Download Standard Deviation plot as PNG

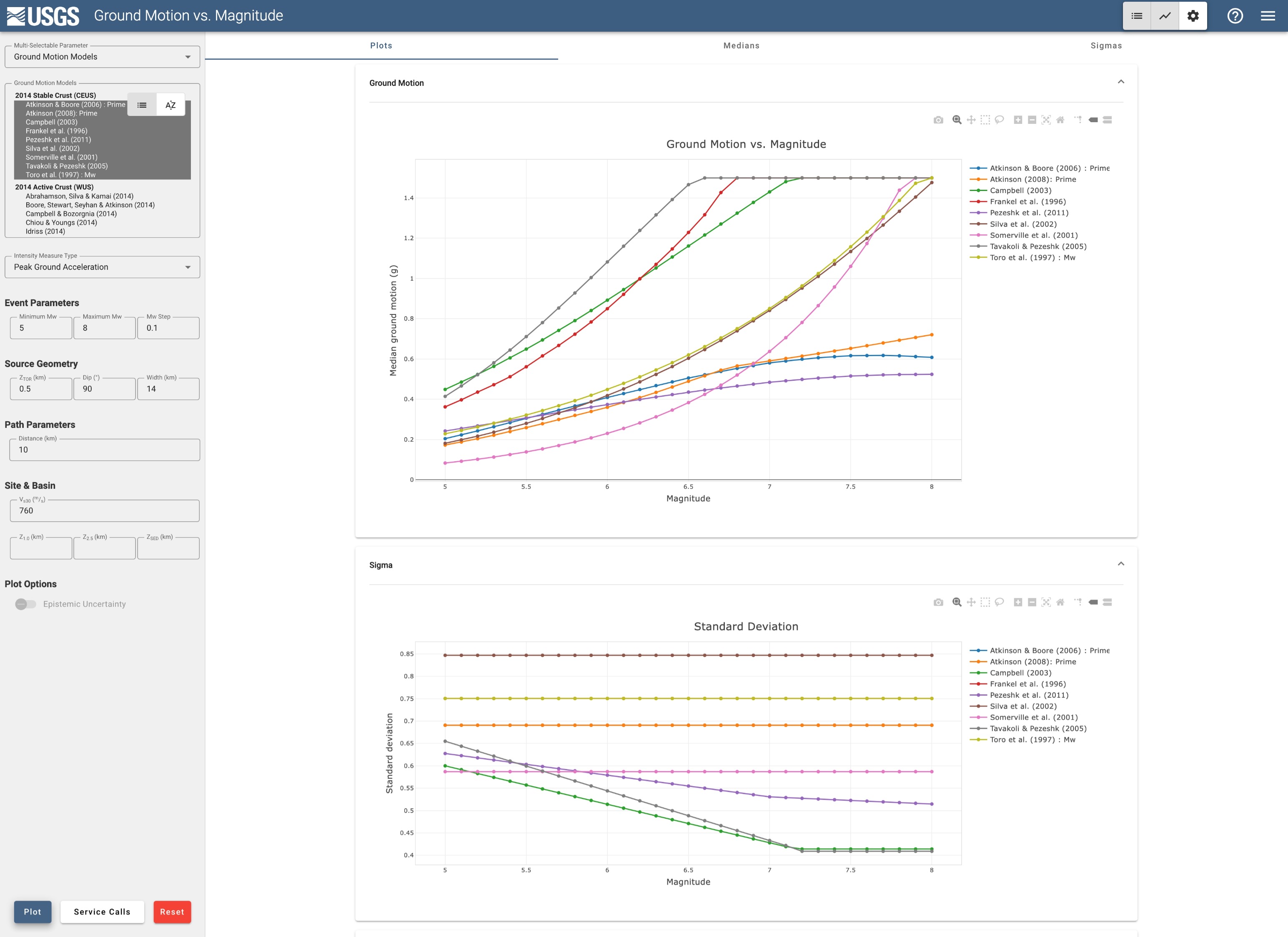[938, 602]
